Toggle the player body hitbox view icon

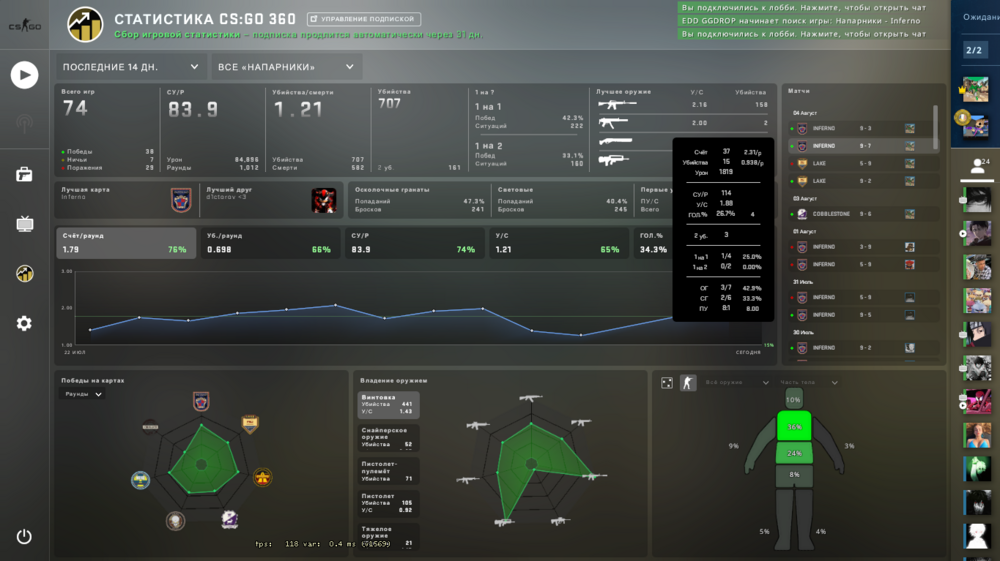point(688,382)
